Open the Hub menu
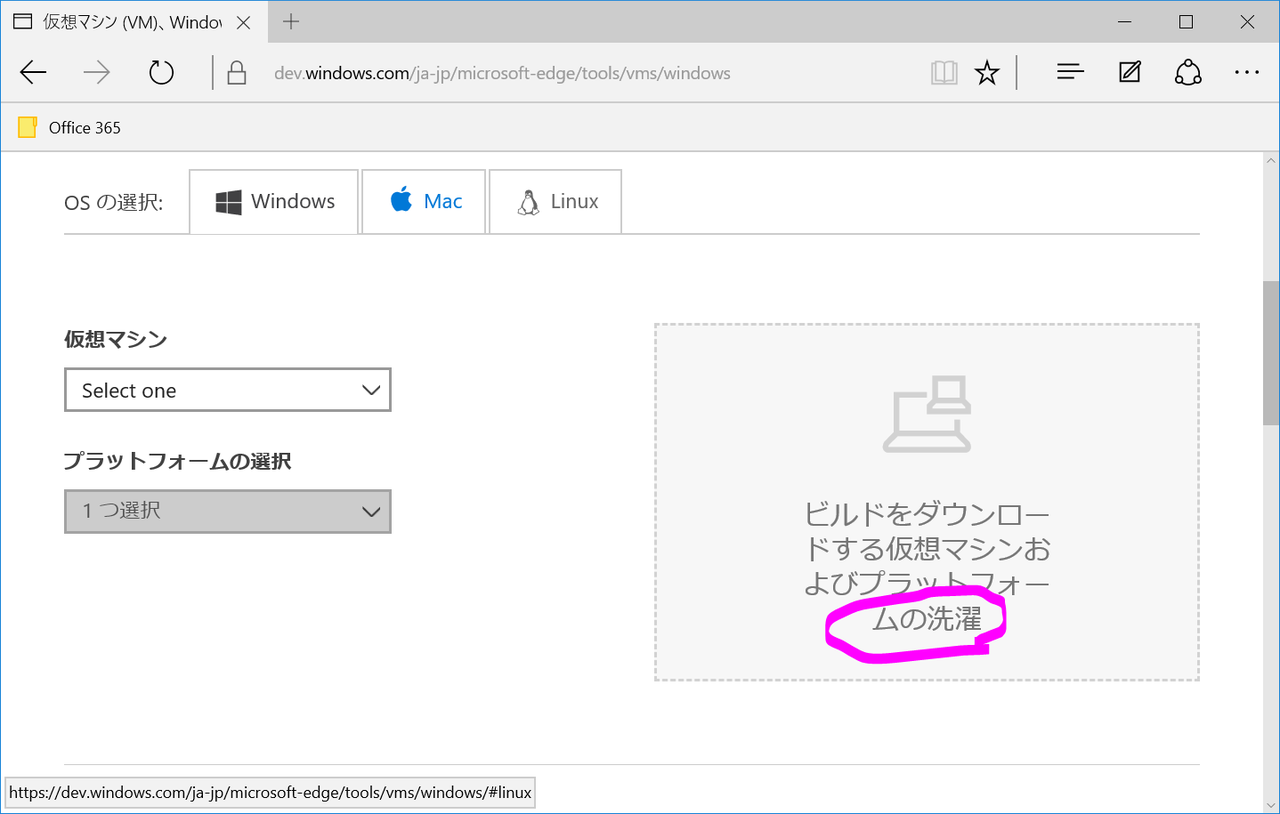This screenshot has height=814, width=1280. click(1070, 72)
